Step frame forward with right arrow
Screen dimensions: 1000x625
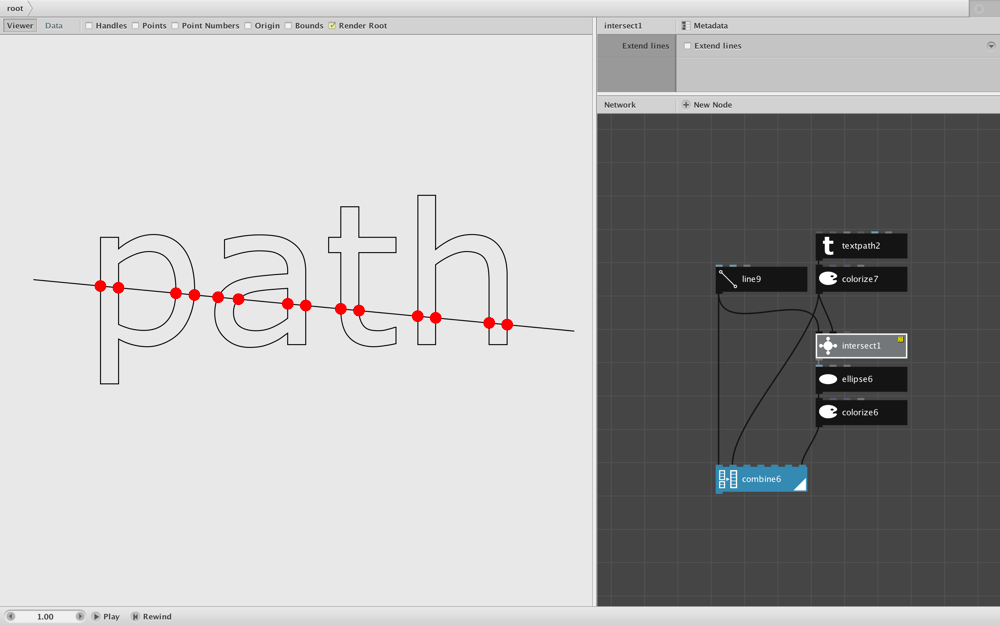point(80,616)
